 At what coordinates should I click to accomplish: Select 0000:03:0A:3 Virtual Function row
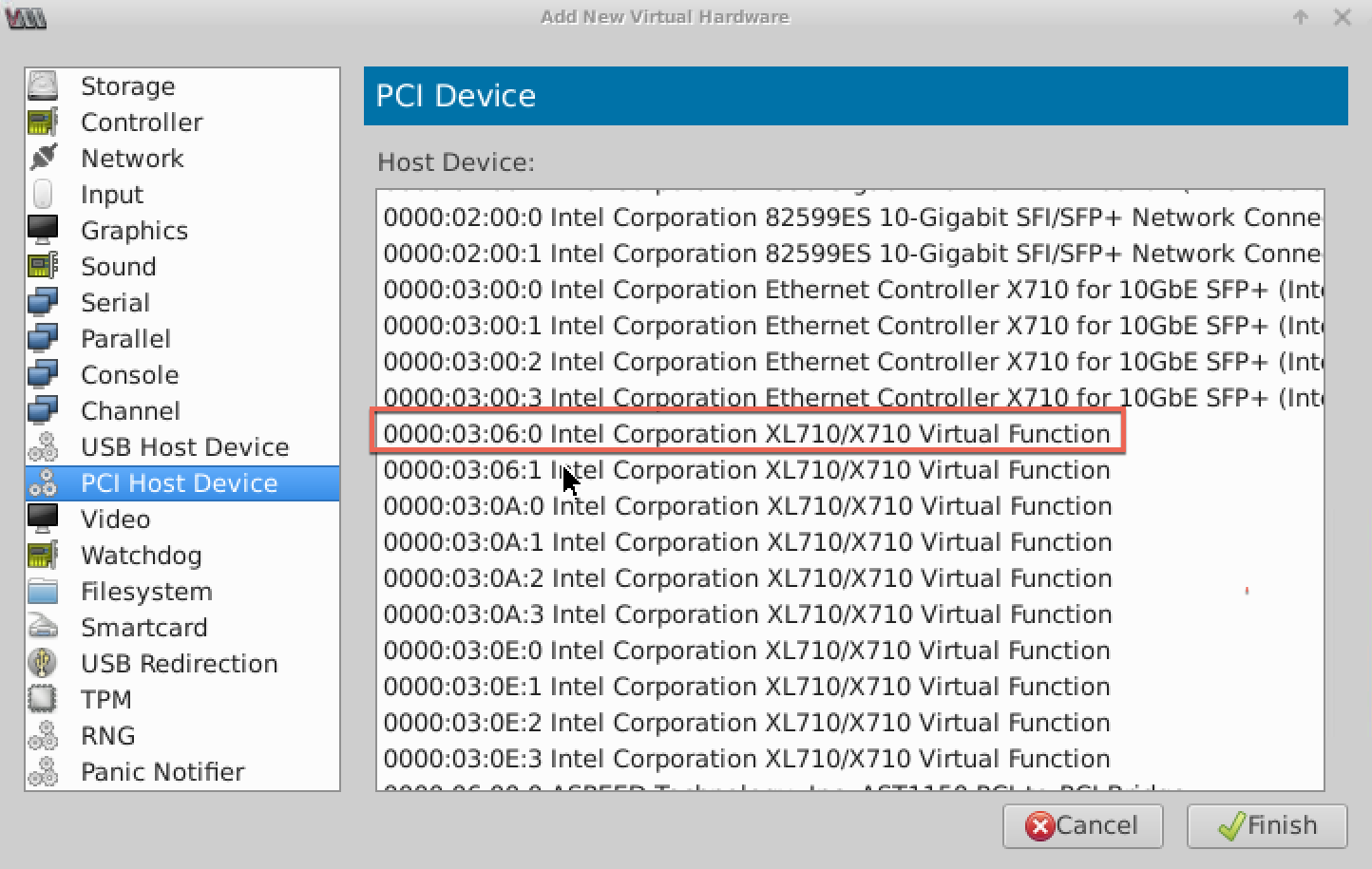tap(850, 614)
